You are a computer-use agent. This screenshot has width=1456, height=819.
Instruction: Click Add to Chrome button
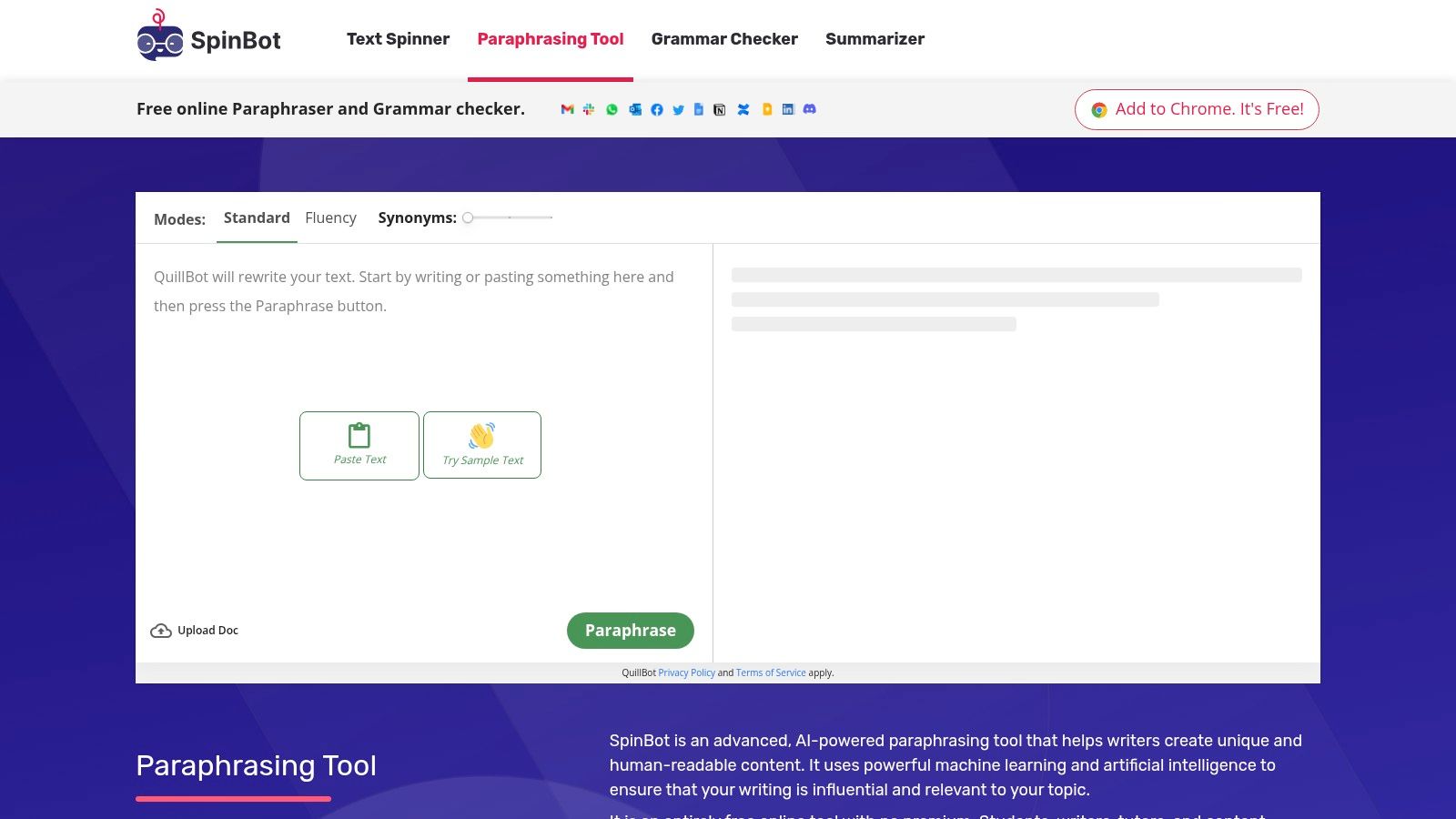[x=1197, y=109]
